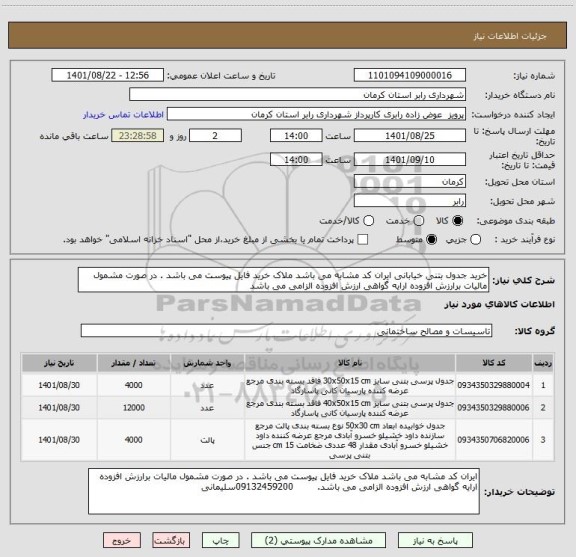
Task: Click the delivery province field کرمان
Action: 410,182
